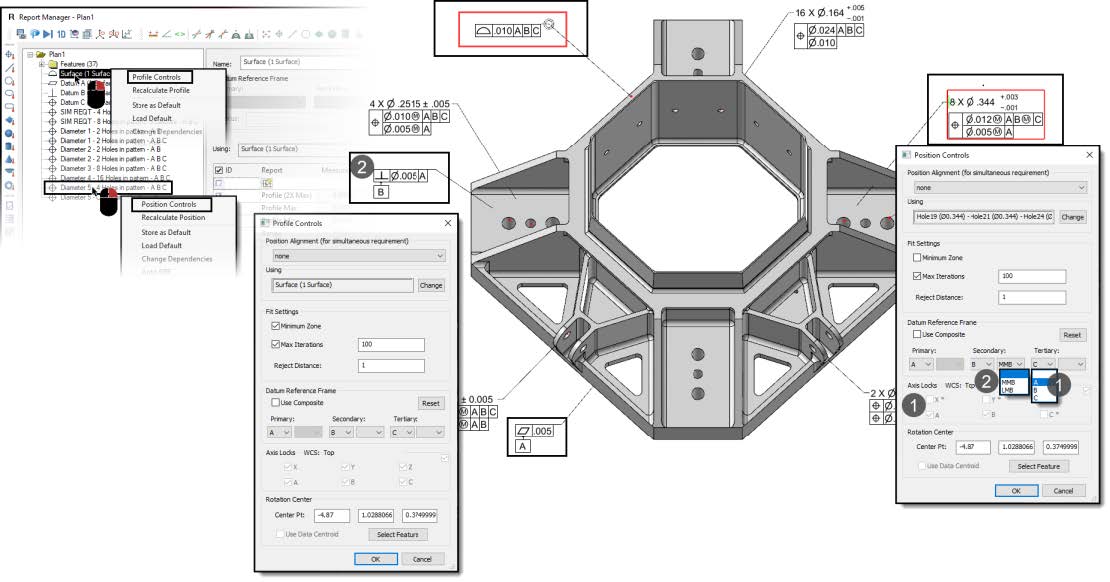The width and height of the screenshot is (1110, 582).
Task: Expand the Features (37) tree node
Action: [41, 64]
